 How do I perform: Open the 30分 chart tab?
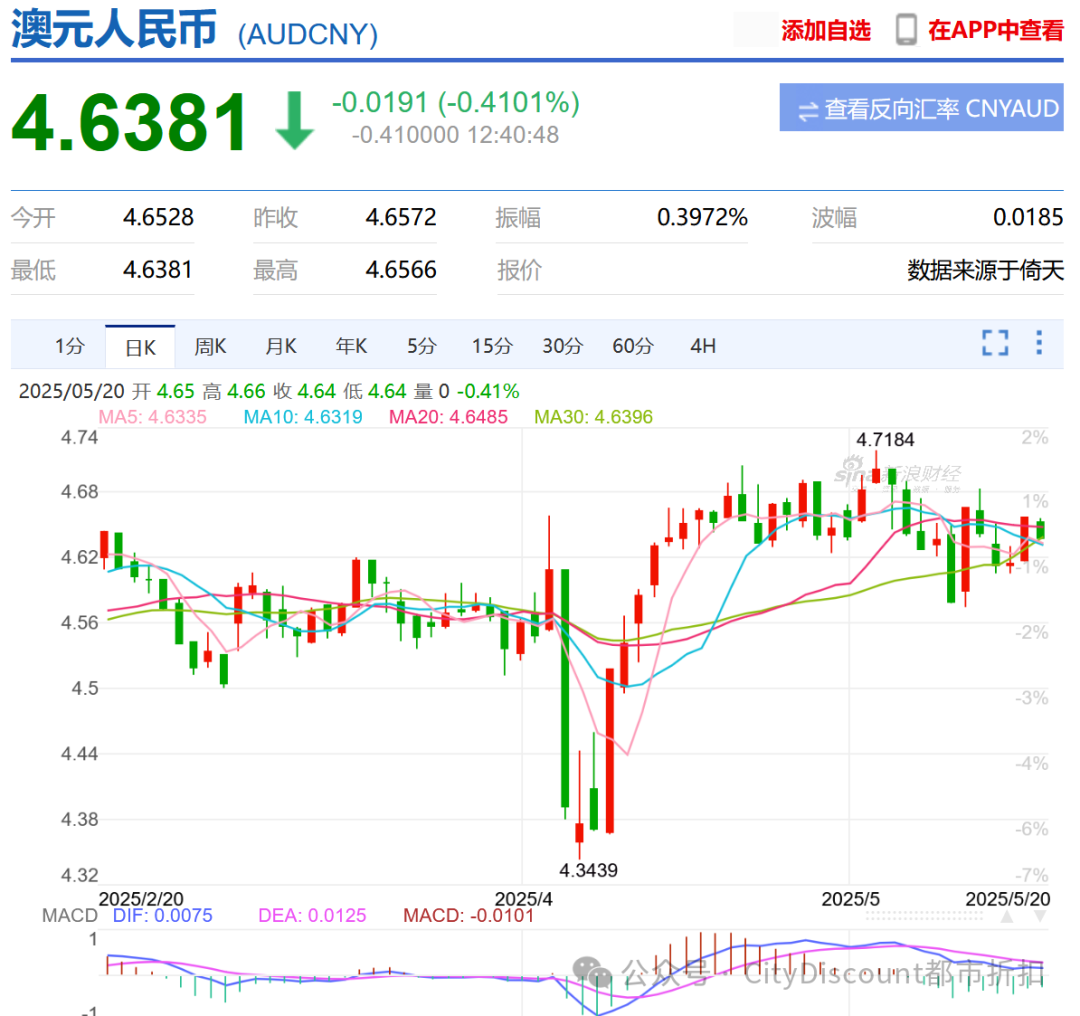(x=562, y=346)
